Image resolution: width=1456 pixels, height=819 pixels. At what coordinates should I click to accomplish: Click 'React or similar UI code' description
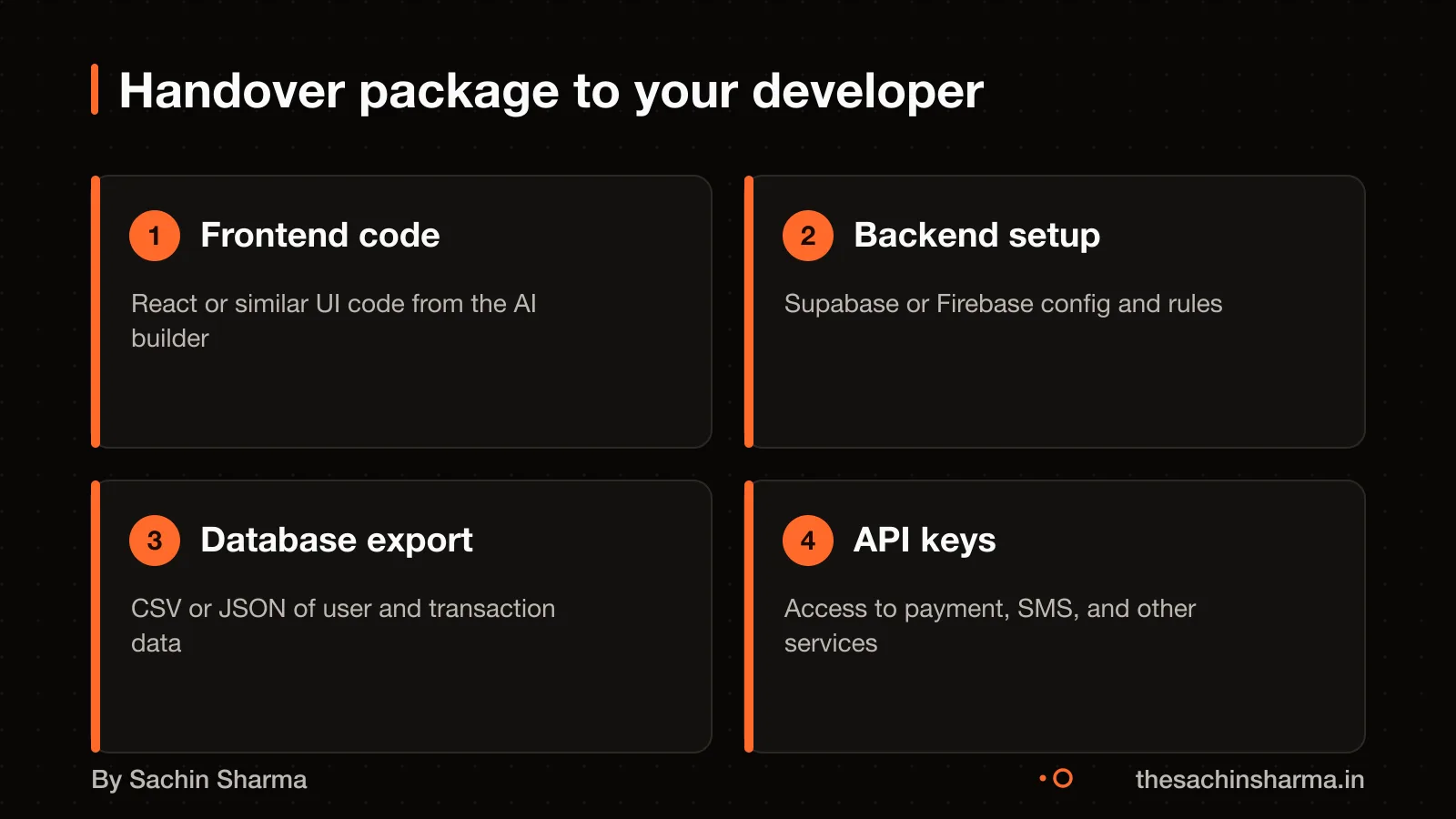pyautogui.click(x=334, y=320)
